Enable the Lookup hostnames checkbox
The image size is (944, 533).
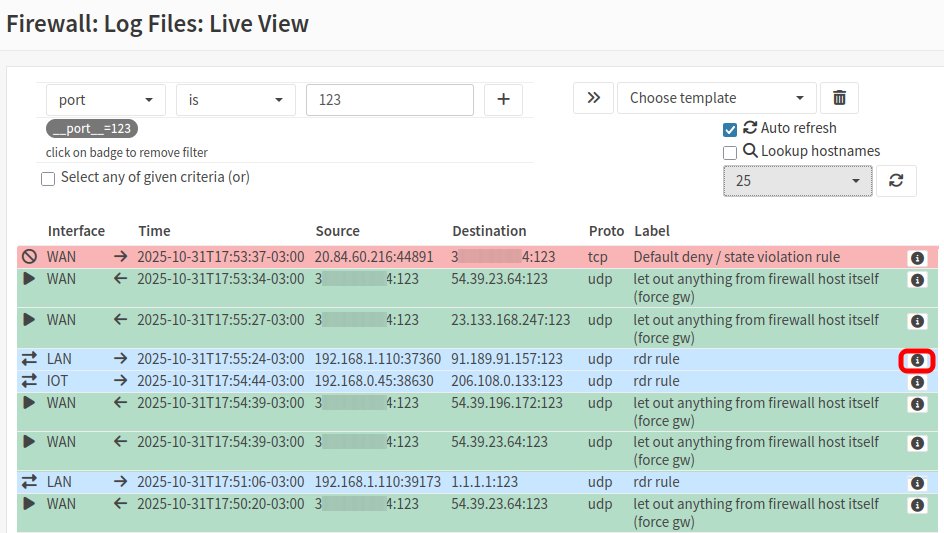730,152
